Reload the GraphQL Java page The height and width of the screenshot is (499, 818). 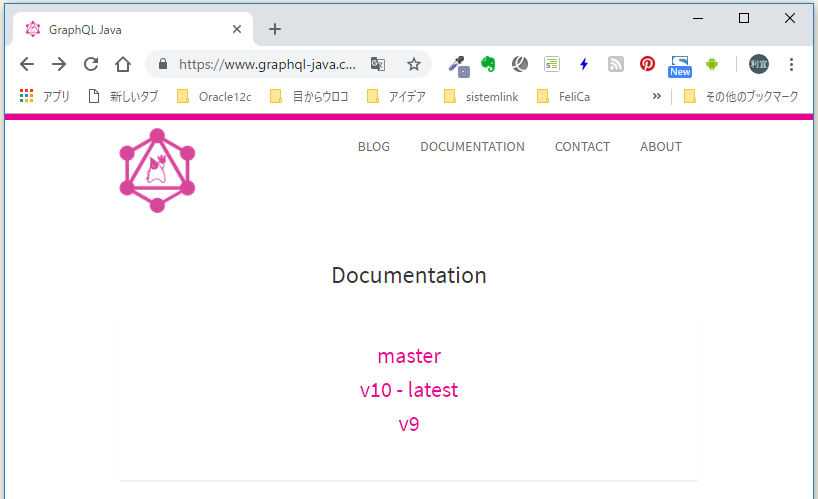point(91,64)
